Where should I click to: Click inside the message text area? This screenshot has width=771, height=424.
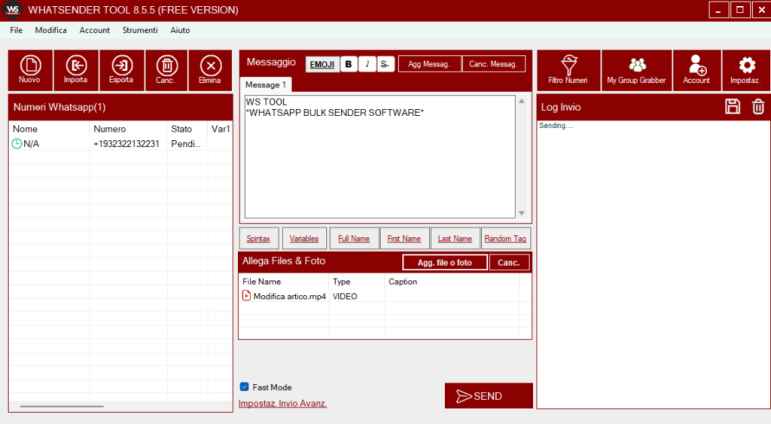380,160
